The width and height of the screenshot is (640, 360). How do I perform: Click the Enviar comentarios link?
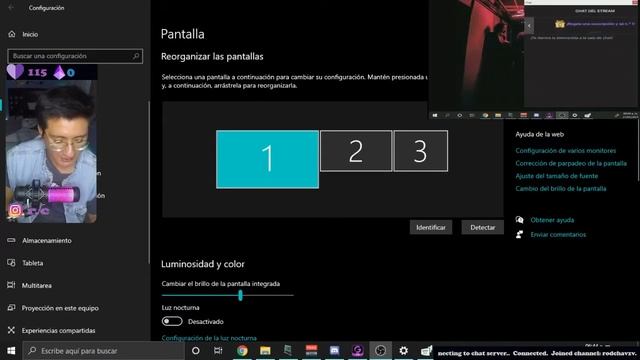558,235
